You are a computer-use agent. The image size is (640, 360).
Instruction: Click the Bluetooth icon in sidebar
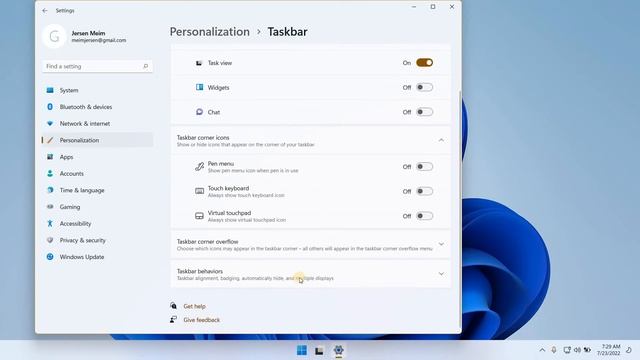click(50, 107)
